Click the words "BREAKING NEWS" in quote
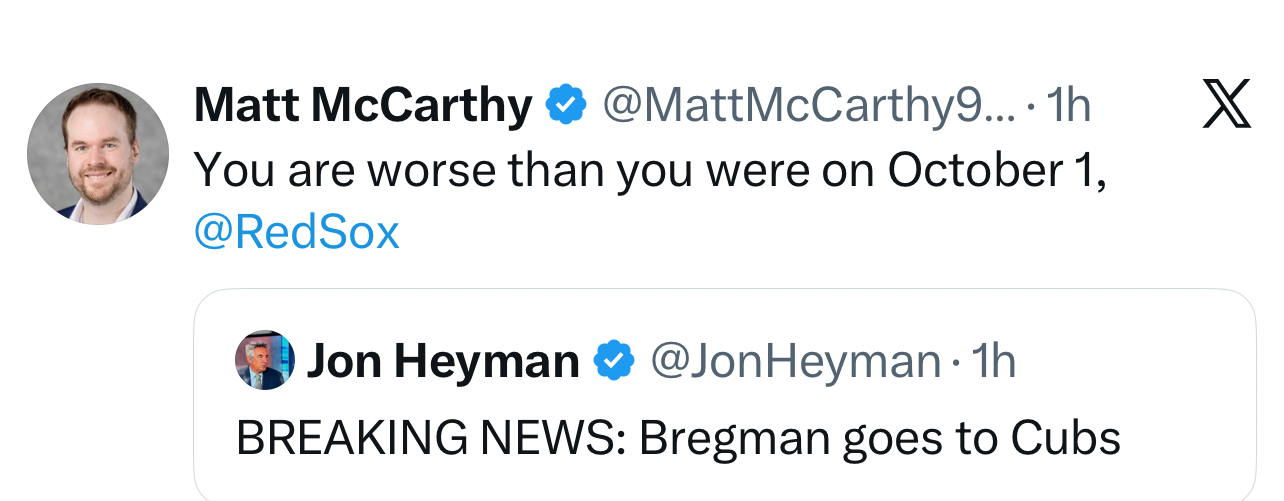The height and width of the screenshot is (501, 1284). pos(430,437)
